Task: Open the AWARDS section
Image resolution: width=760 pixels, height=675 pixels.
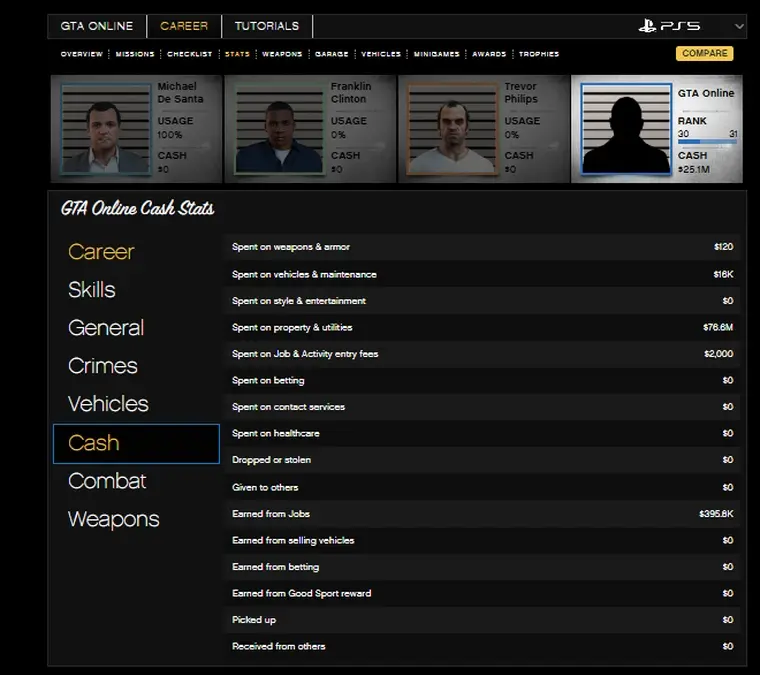Action: click(x=489, y=54)
